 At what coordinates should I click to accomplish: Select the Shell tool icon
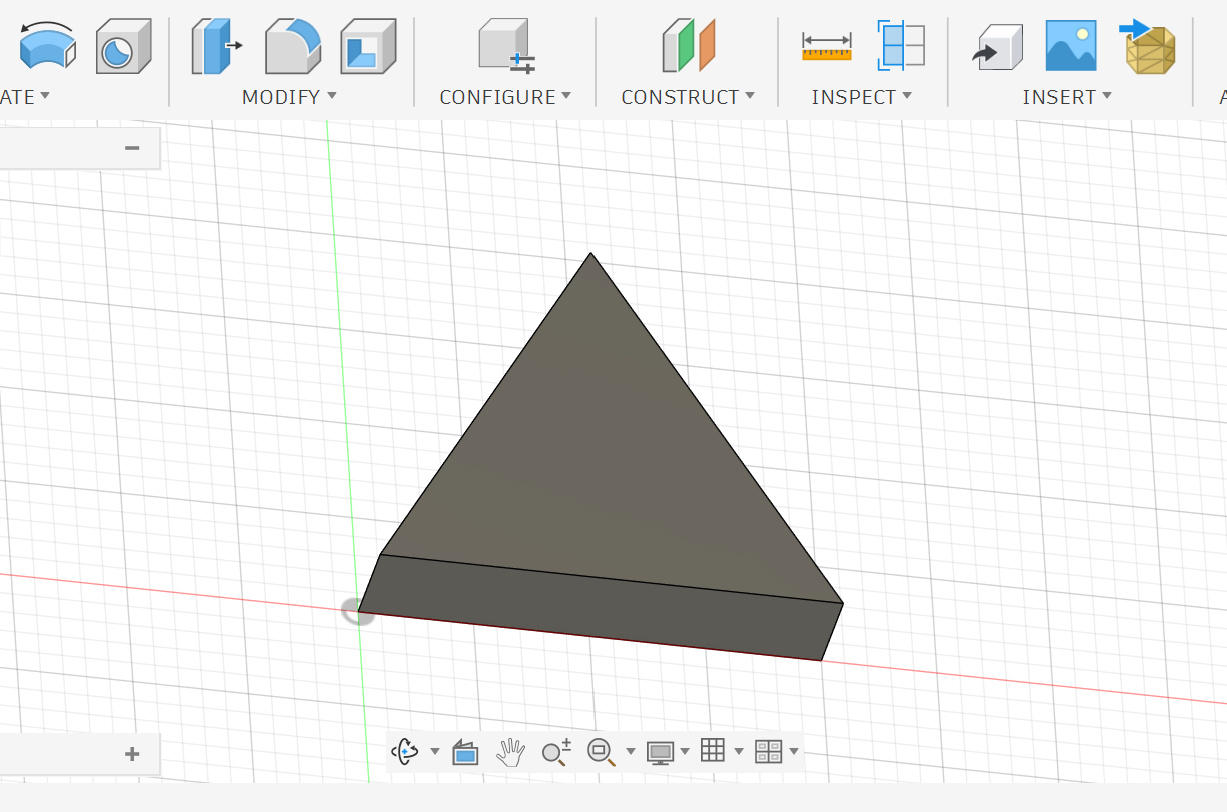[368, 47]
